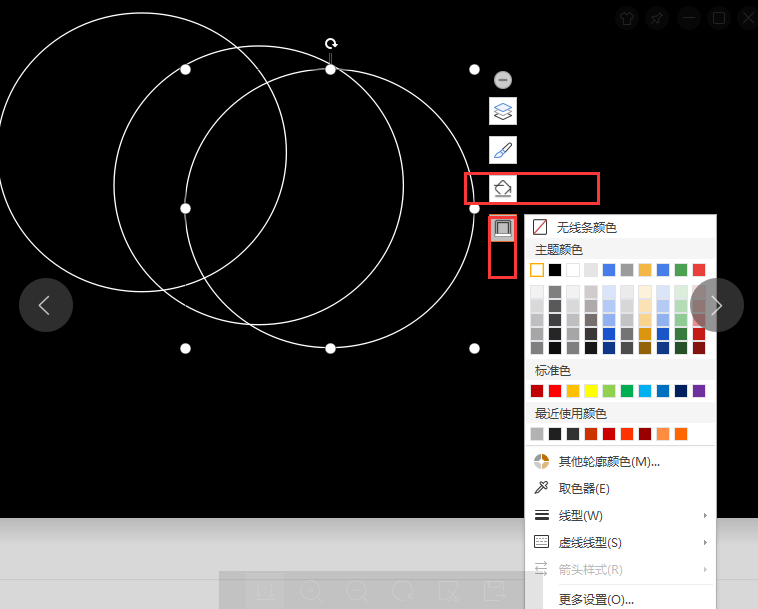Screen dimensions: 758x609
Task: Click the layers stack icon beside shape
Action: point(503,112)
